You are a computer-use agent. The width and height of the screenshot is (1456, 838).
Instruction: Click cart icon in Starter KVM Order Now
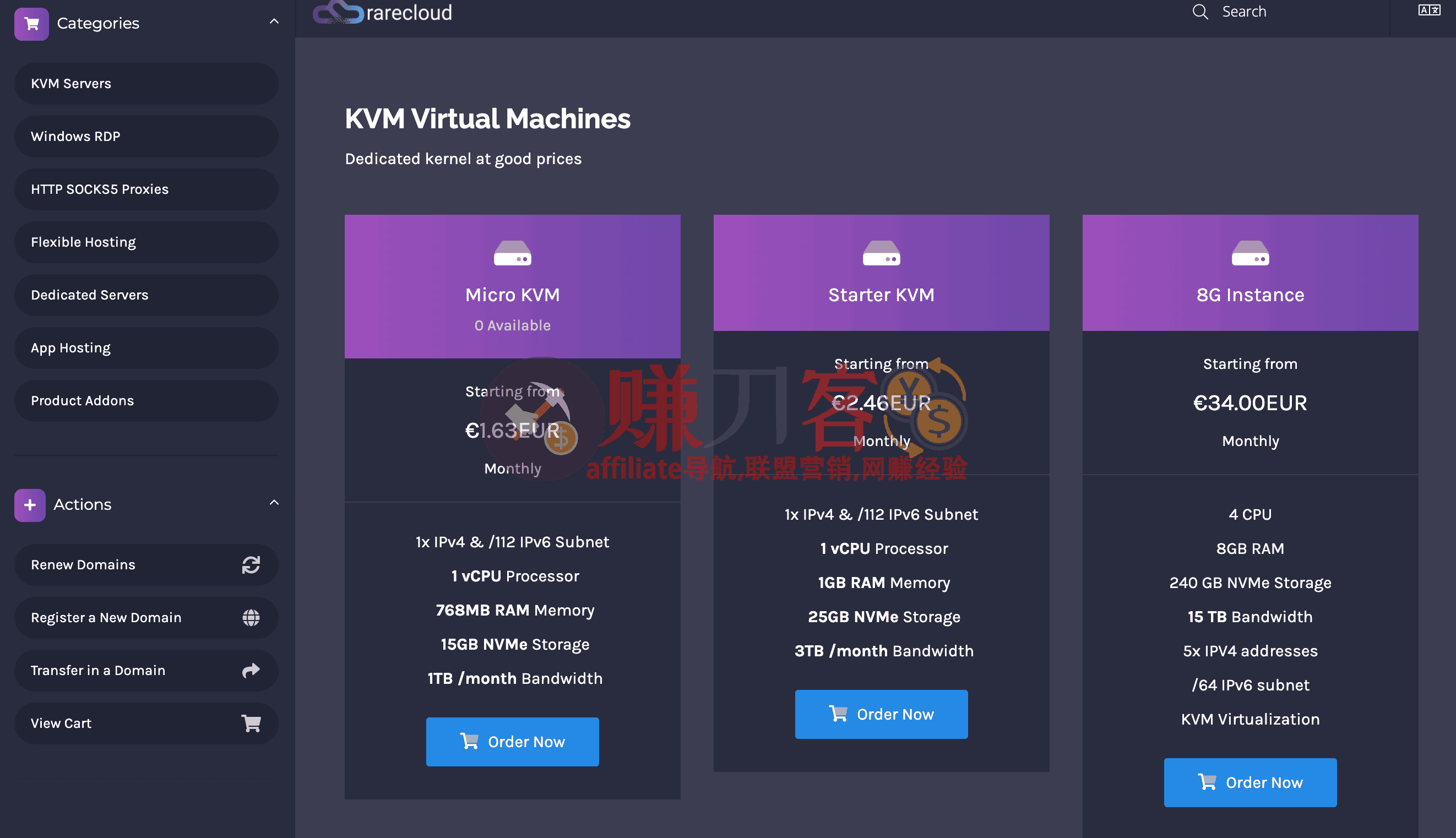point(838,713)
